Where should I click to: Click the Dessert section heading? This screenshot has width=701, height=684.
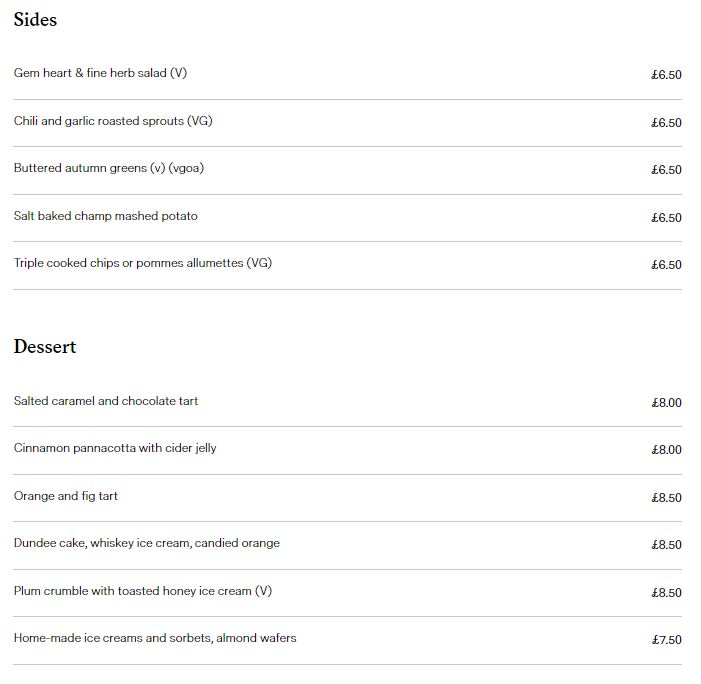tap(45, 347)
